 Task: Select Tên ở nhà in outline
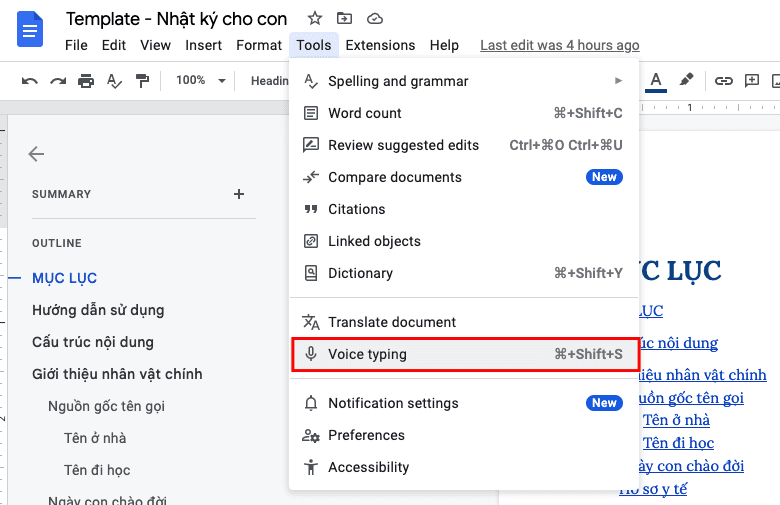[x=95, y=438]
